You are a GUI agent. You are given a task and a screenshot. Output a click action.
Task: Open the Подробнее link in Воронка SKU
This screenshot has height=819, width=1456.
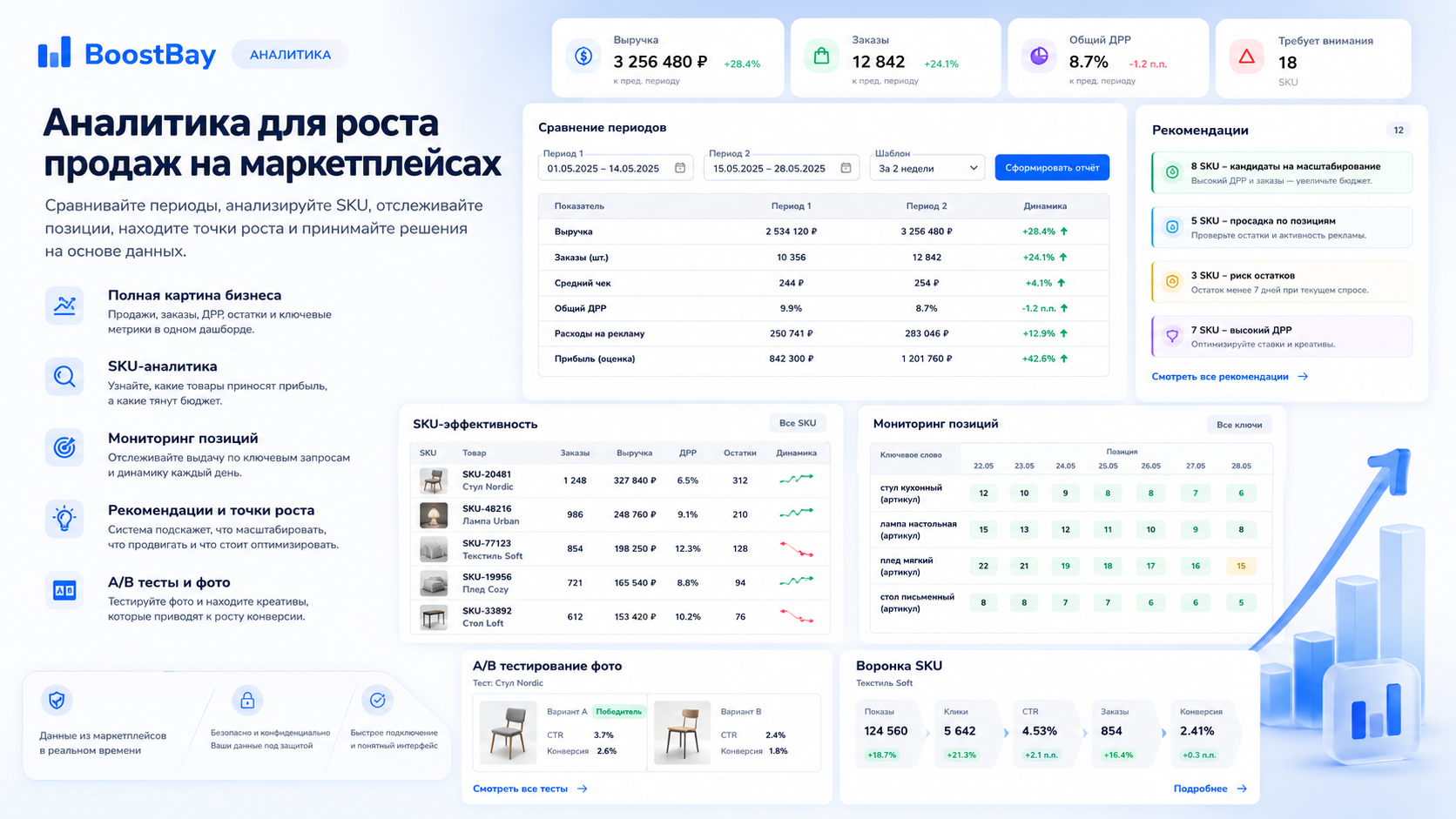[x=1200, y=789]
